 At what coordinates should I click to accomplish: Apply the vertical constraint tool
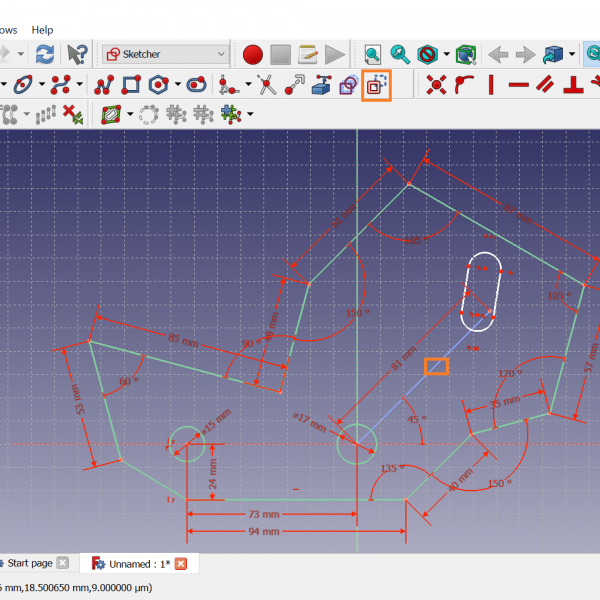[x=490, y=85]
